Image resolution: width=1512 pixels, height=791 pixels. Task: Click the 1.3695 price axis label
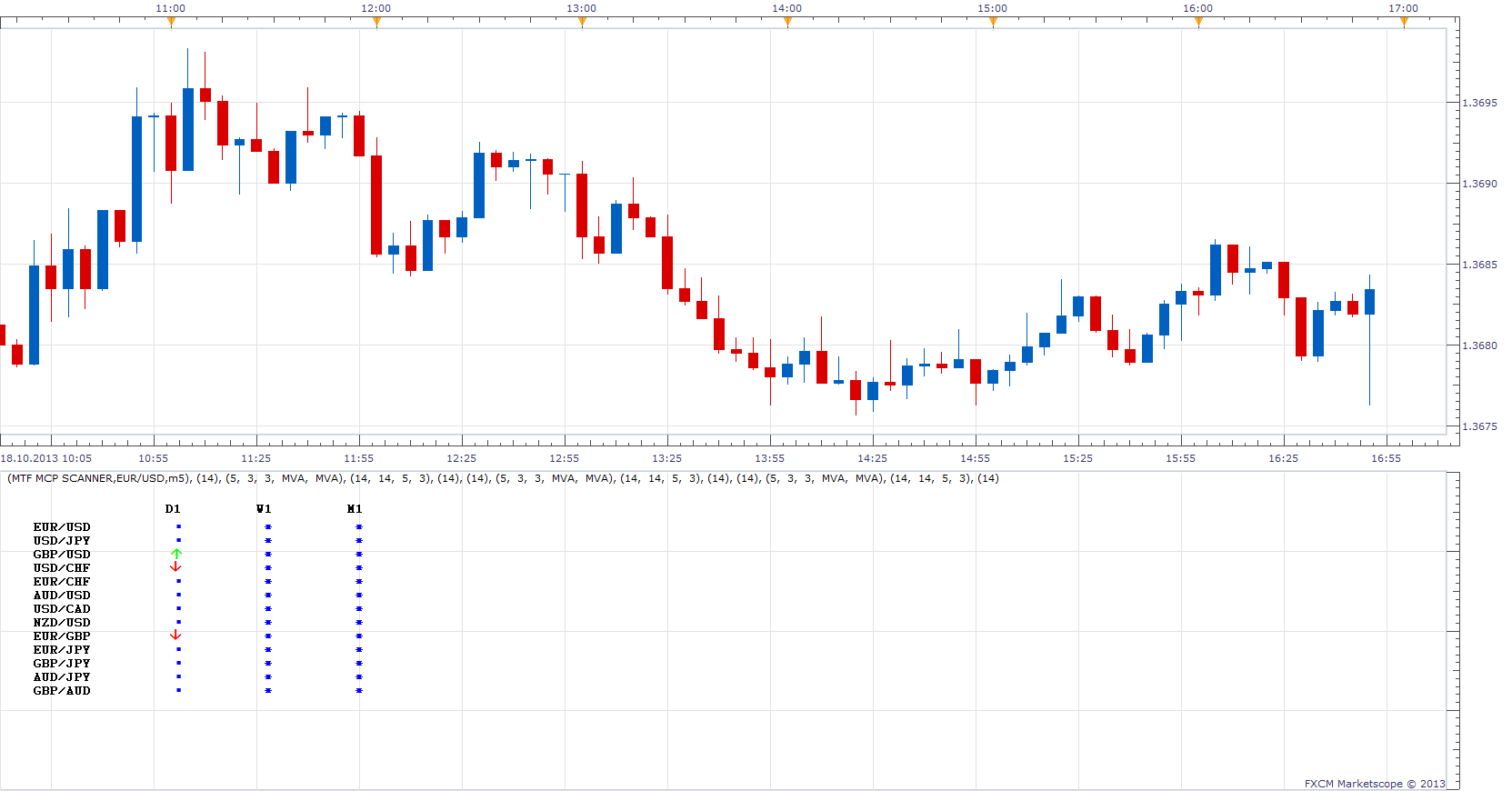[x=1479, y=103]
